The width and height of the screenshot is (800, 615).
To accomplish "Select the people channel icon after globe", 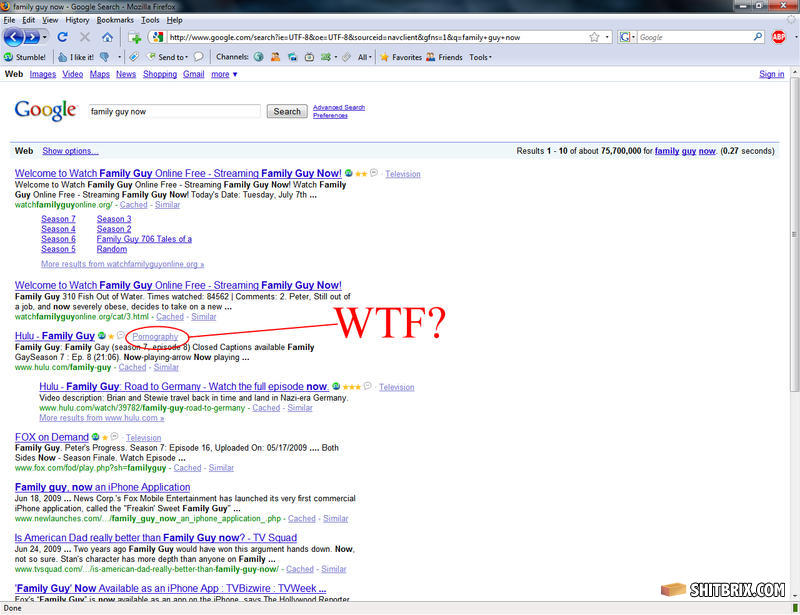I will (x=276, y=57).
